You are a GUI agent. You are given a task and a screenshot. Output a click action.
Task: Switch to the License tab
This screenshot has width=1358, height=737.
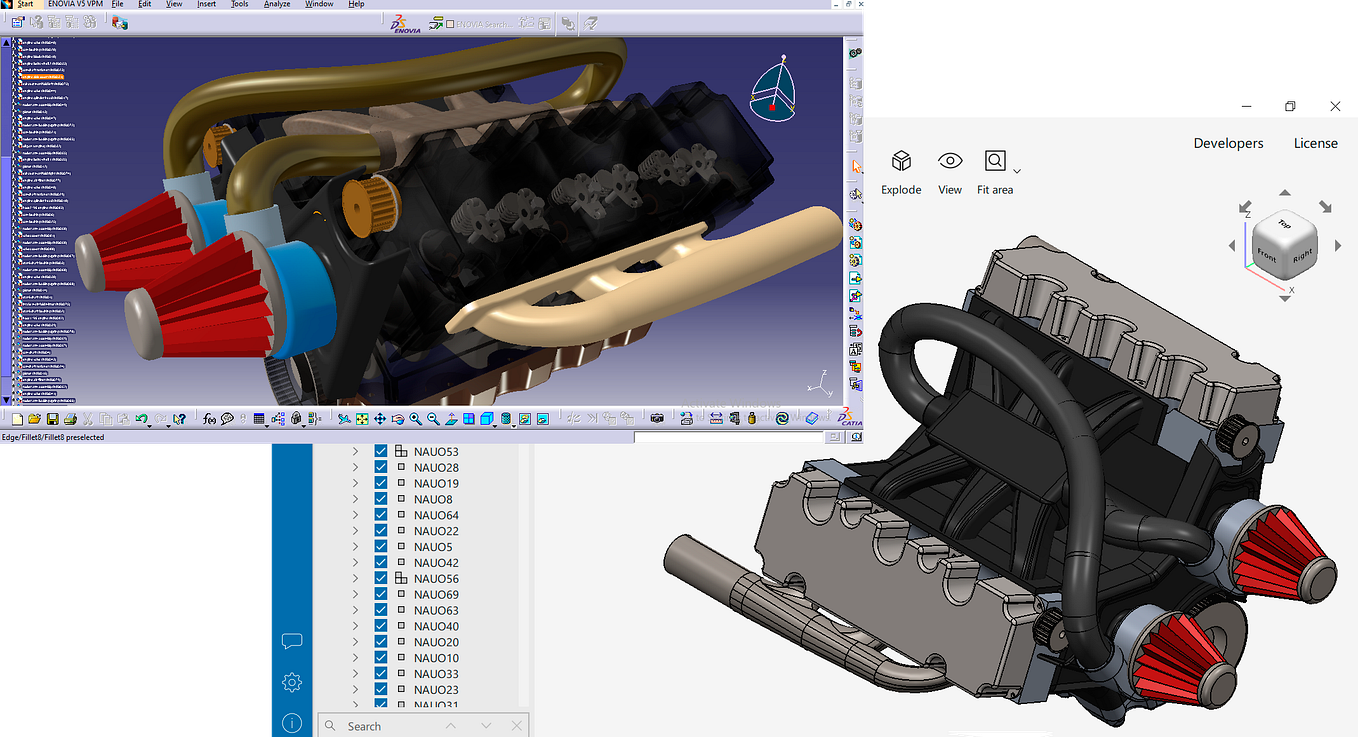click(1315, 143)
